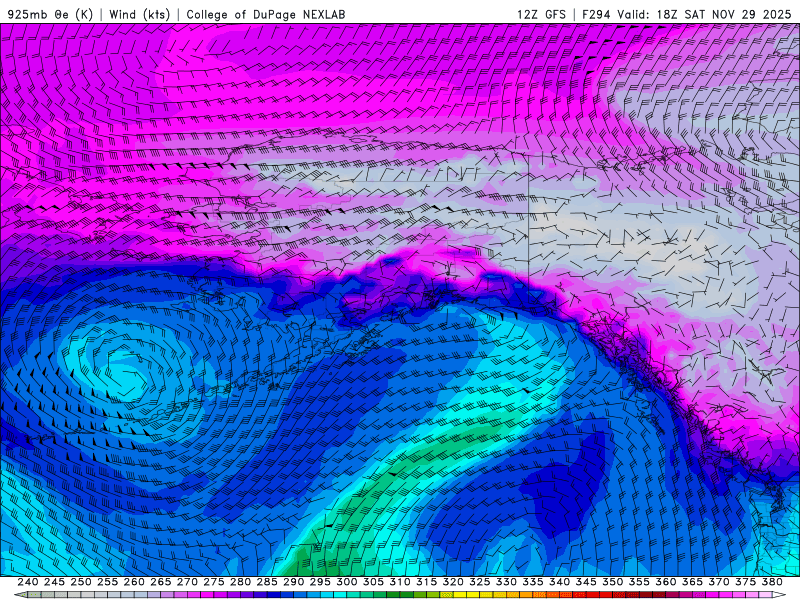This screenshot has height=600, width=800.
Task: Click the 270 value on the color scale
Action: [187, 582]
